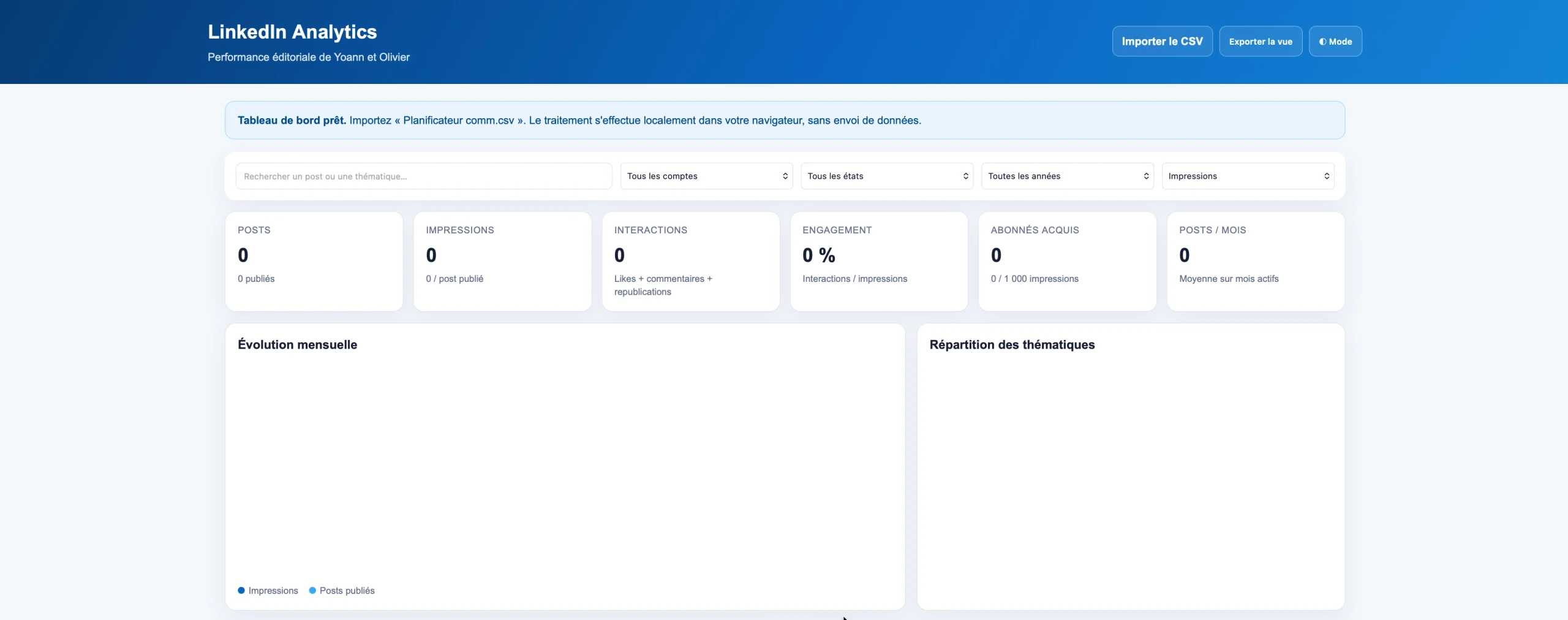Click the '0 / post publié' text
This screenshot has width=1568, height=620.
pyautogui.click(x=454, y=279)
